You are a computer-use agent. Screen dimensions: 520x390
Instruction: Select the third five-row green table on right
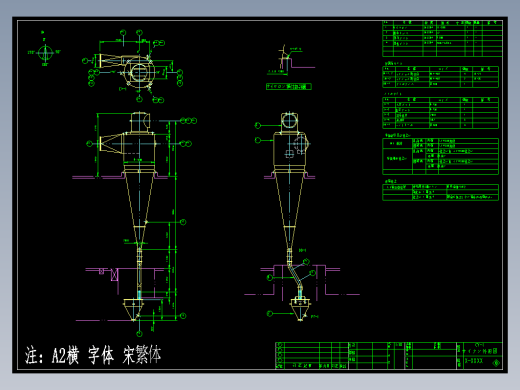[x=440, y=113]
